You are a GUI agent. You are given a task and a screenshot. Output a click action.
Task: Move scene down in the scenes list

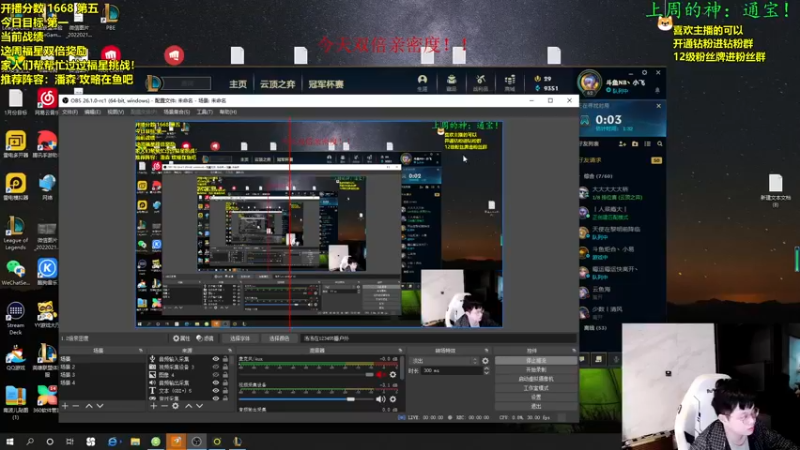100,406
